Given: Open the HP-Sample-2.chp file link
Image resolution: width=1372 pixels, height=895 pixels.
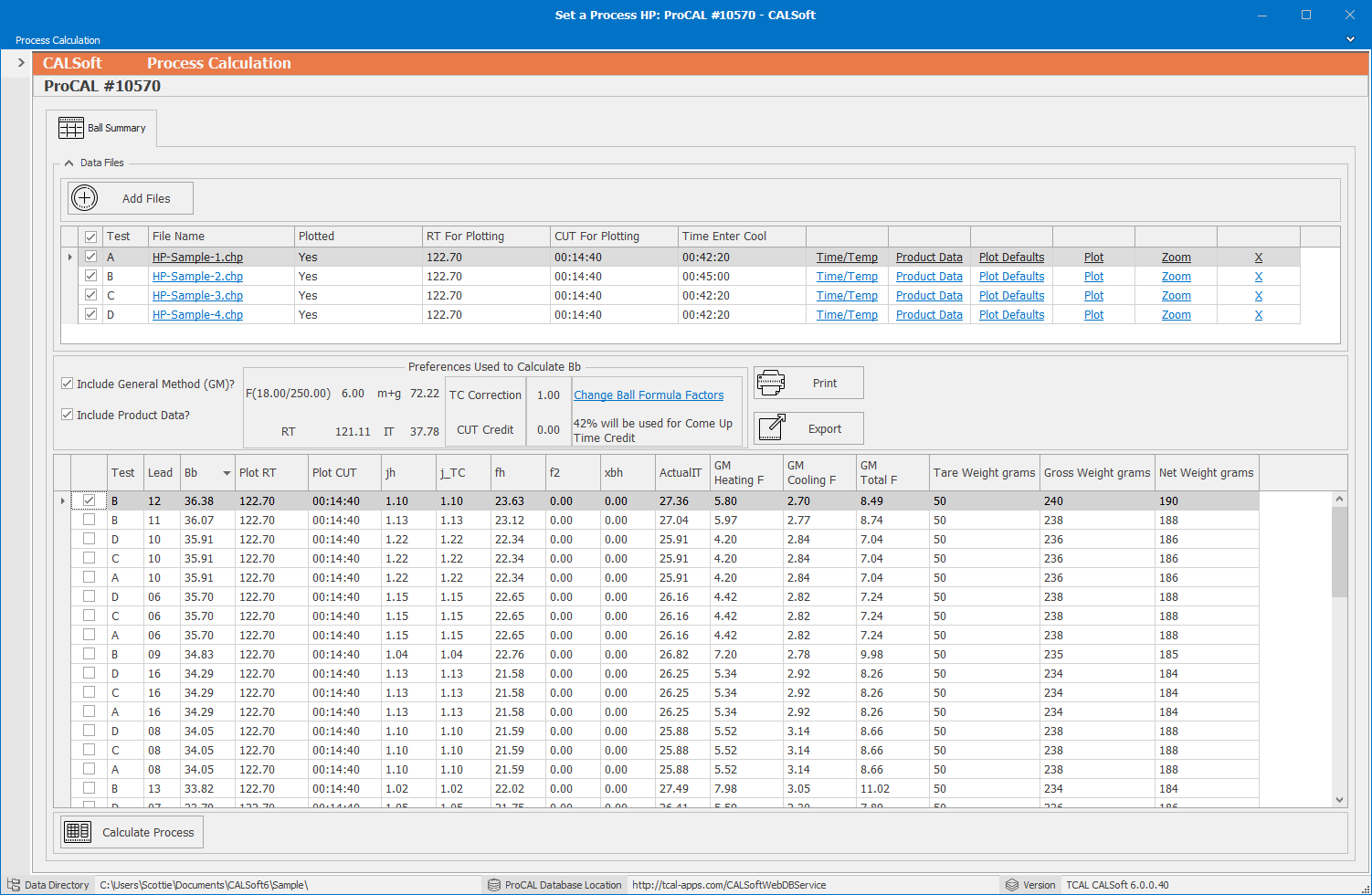Looking at the screenshot, I should point(197,277).
